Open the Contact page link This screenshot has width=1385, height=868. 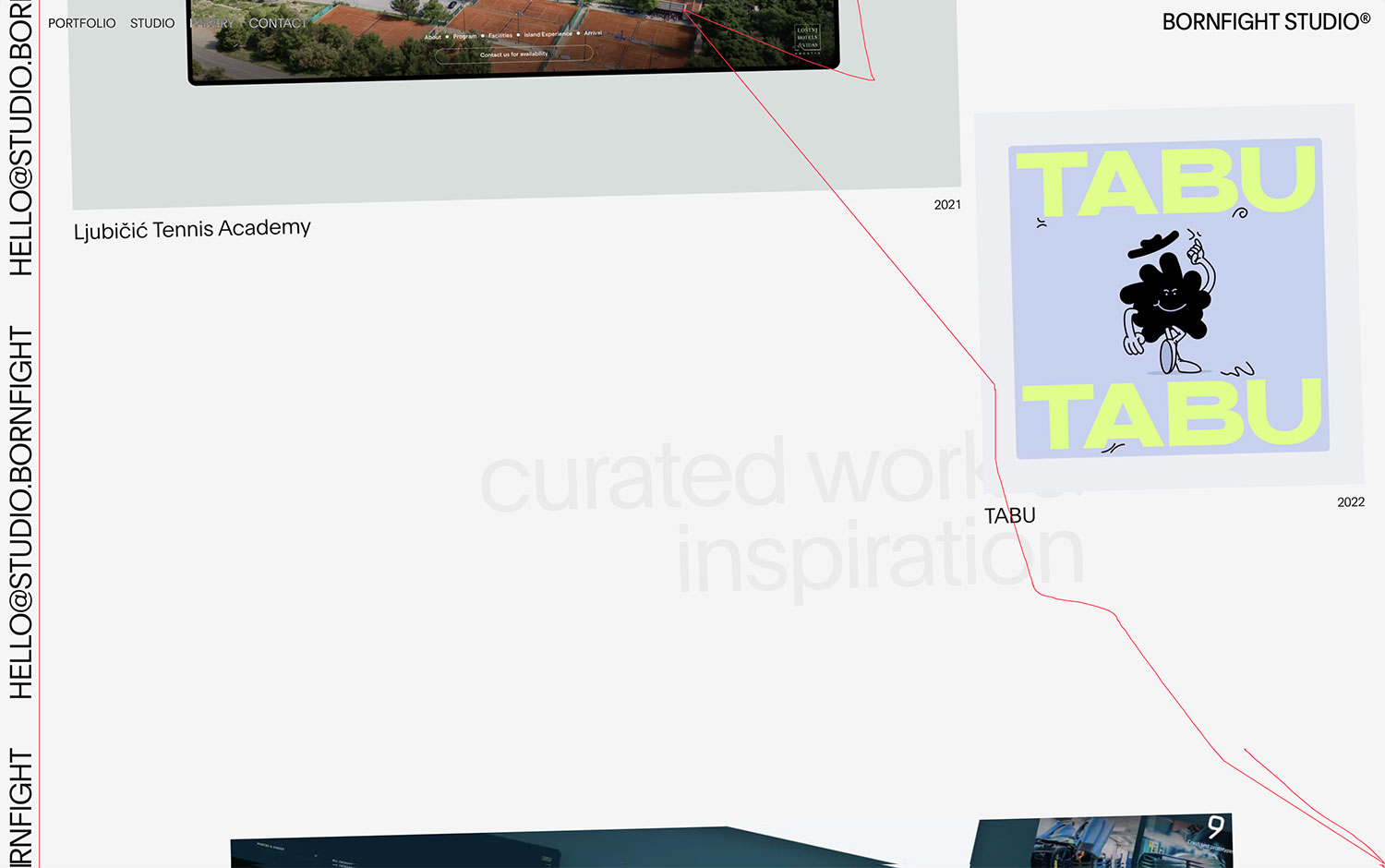278,23
